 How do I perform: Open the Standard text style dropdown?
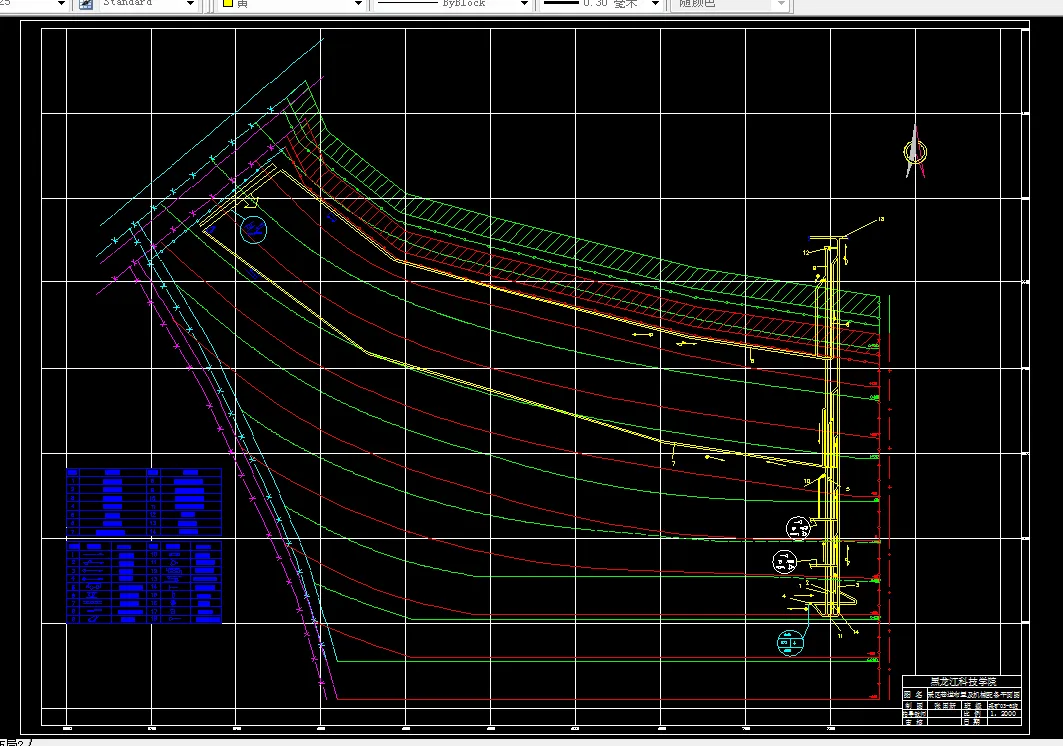coord(190,4)
